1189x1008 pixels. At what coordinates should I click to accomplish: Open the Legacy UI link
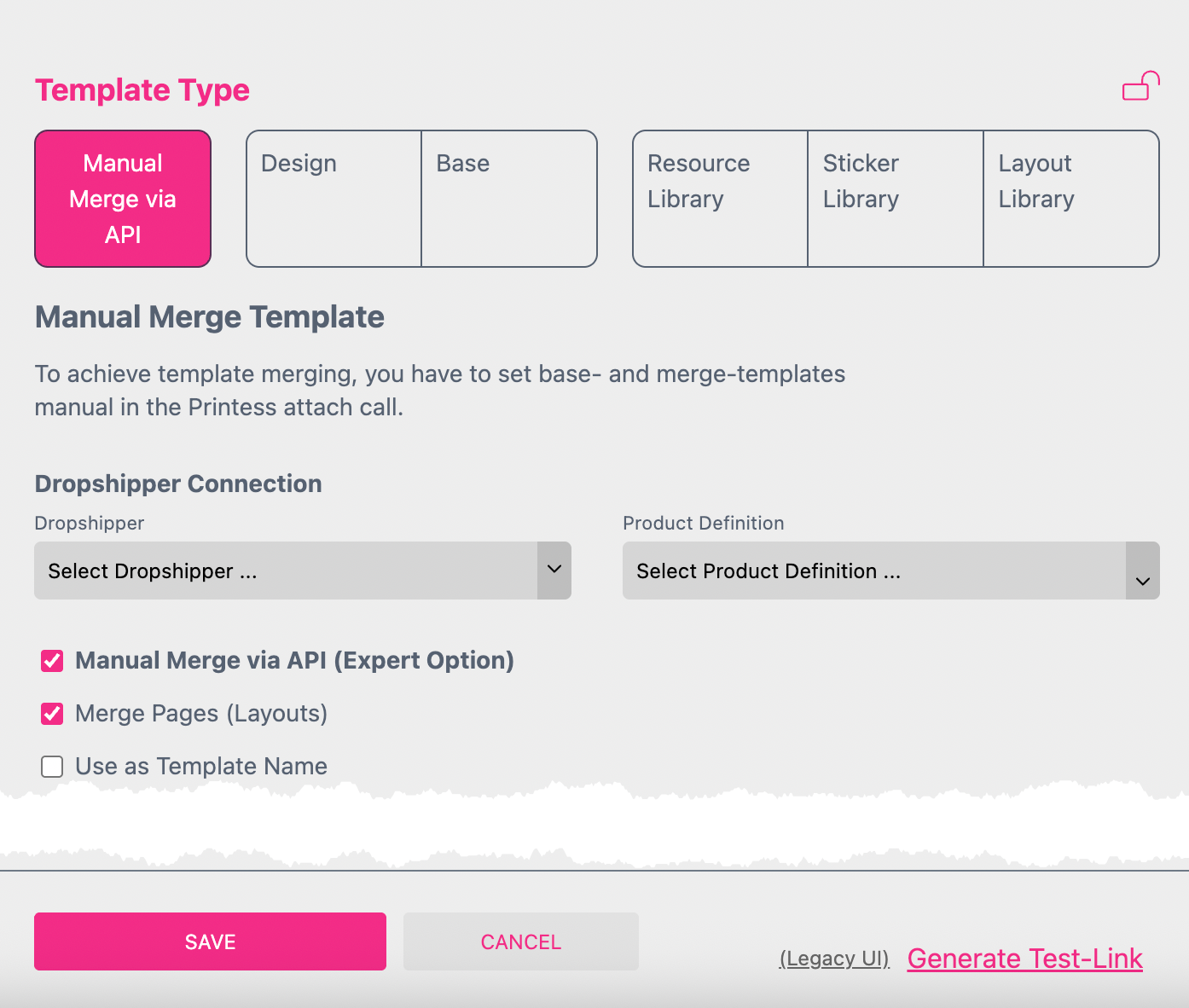tap(833, 958)
